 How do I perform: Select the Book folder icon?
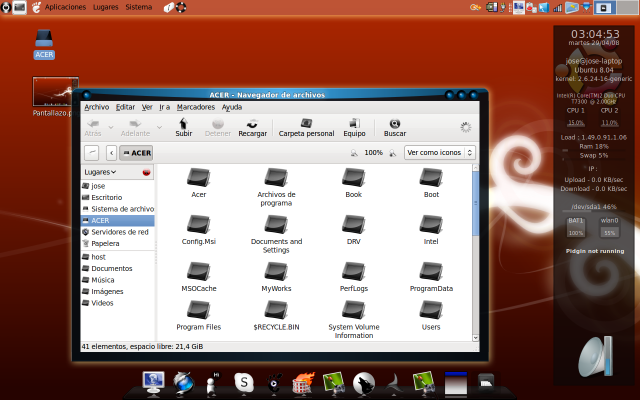pyautogui.click(x=353, y=178)
